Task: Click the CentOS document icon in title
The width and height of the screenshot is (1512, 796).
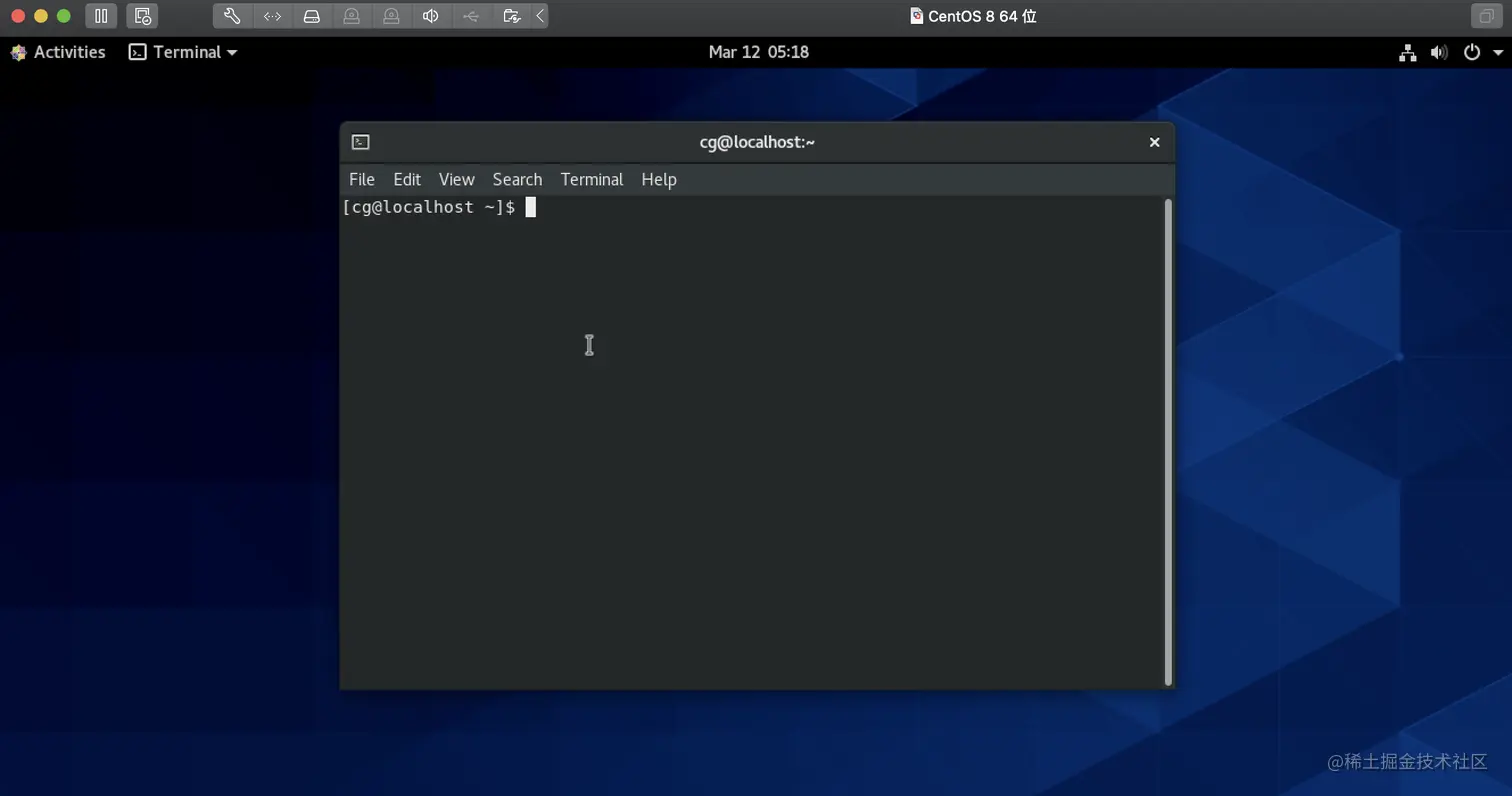Action: (916, 16)
